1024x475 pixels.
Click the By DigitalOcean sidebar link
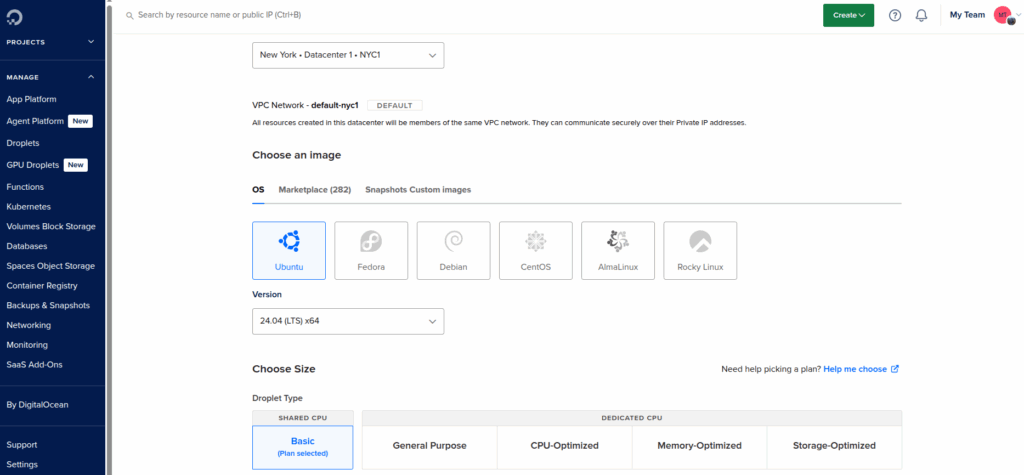[x=37, y=404]
